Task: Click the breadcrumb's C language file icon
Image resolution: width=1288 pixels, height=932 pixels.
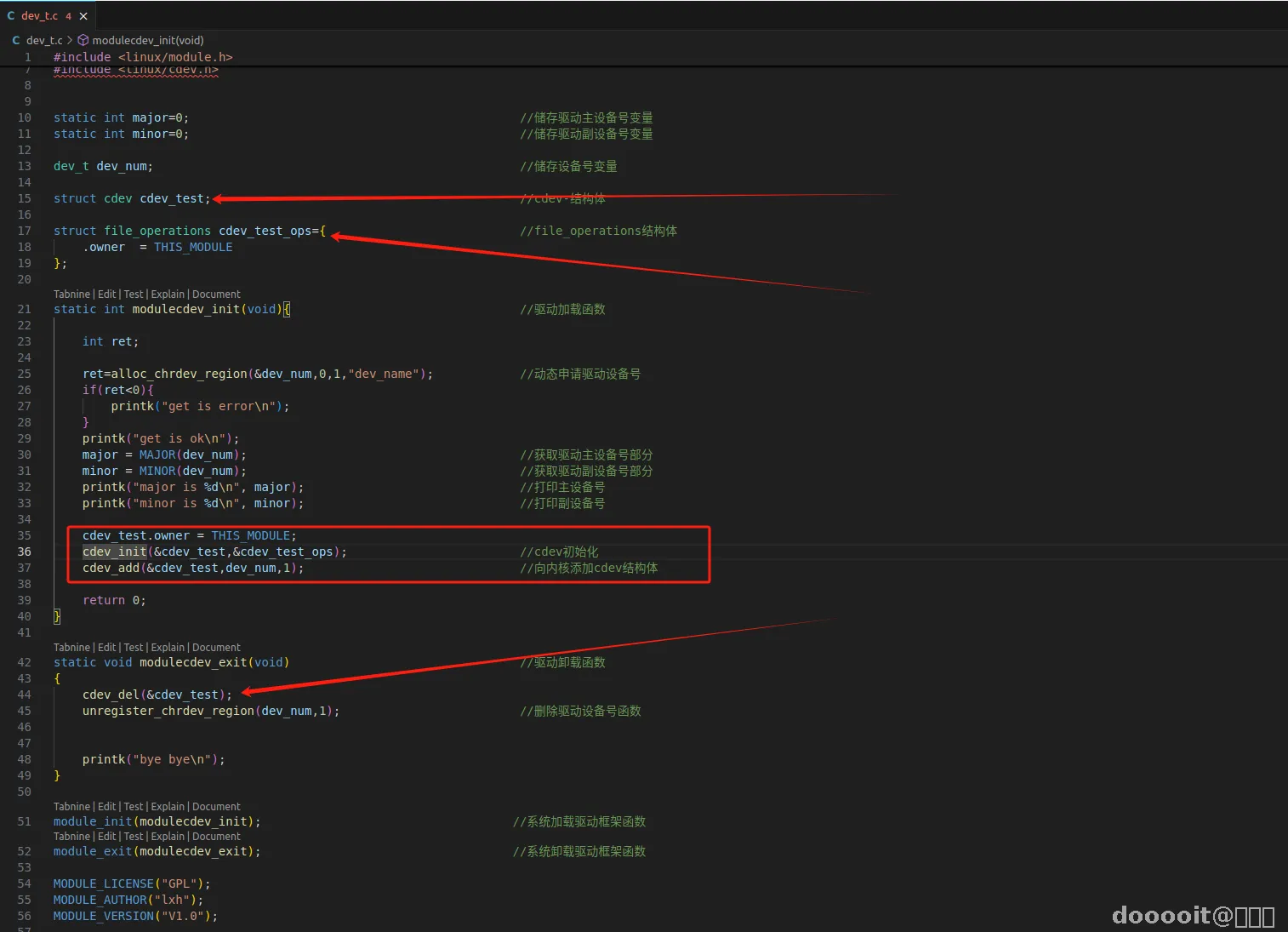Action: (16, 40)
